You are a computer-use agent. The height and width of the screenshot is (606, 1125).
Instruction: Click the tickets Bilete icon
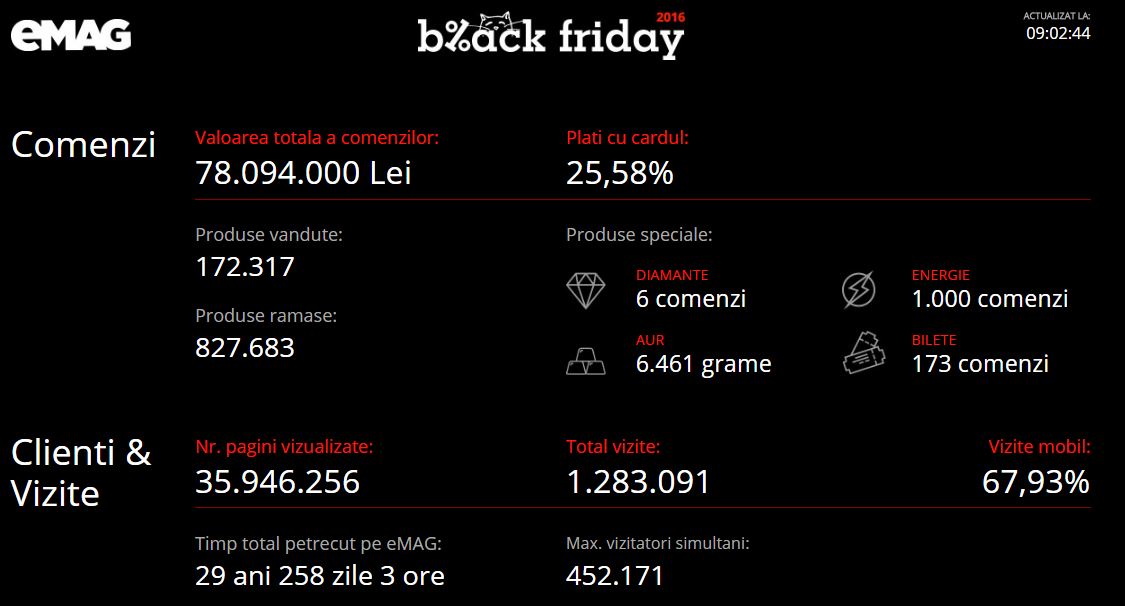864,354
